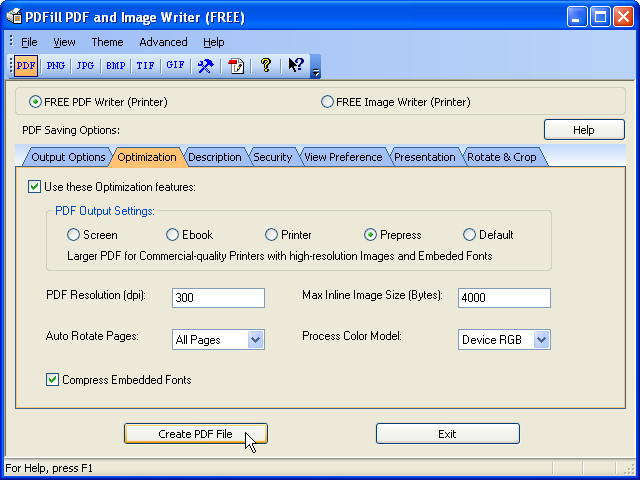Select the TIF format toolbar icon
The height and width of the screenshot is (480, 640).
(145, 66)
